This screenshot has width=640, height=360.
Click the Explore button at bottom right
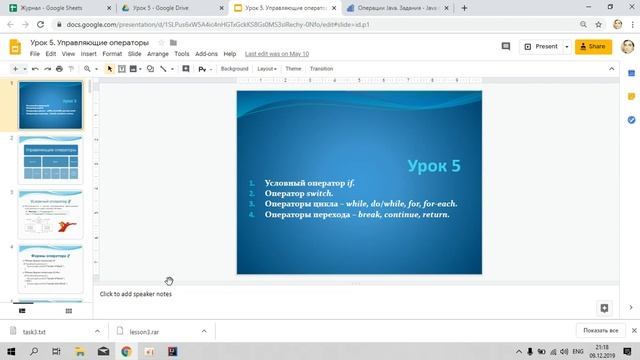pos(604,308)
